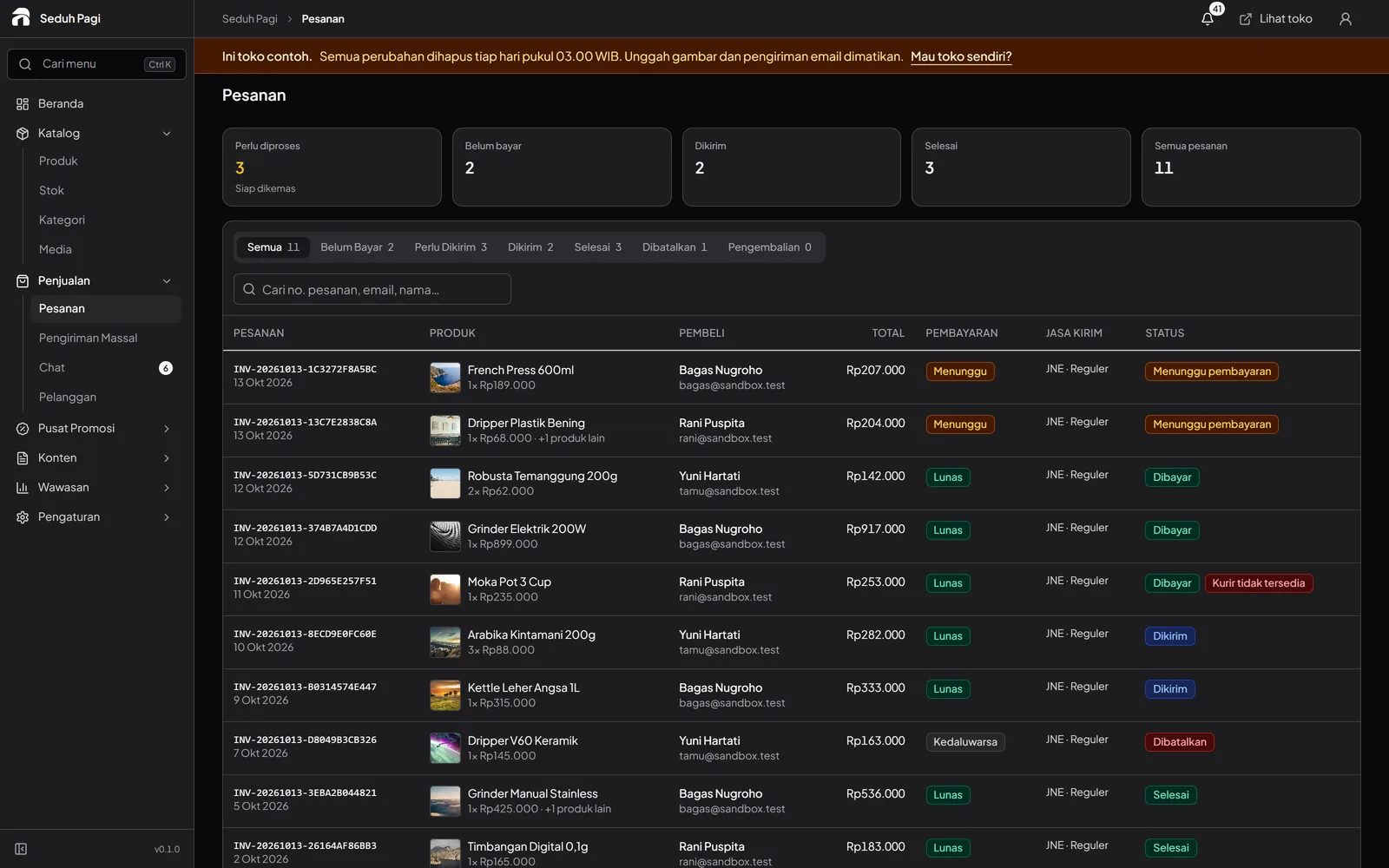
Task: Open Lihat toko link
Action: pos(1275,19)
